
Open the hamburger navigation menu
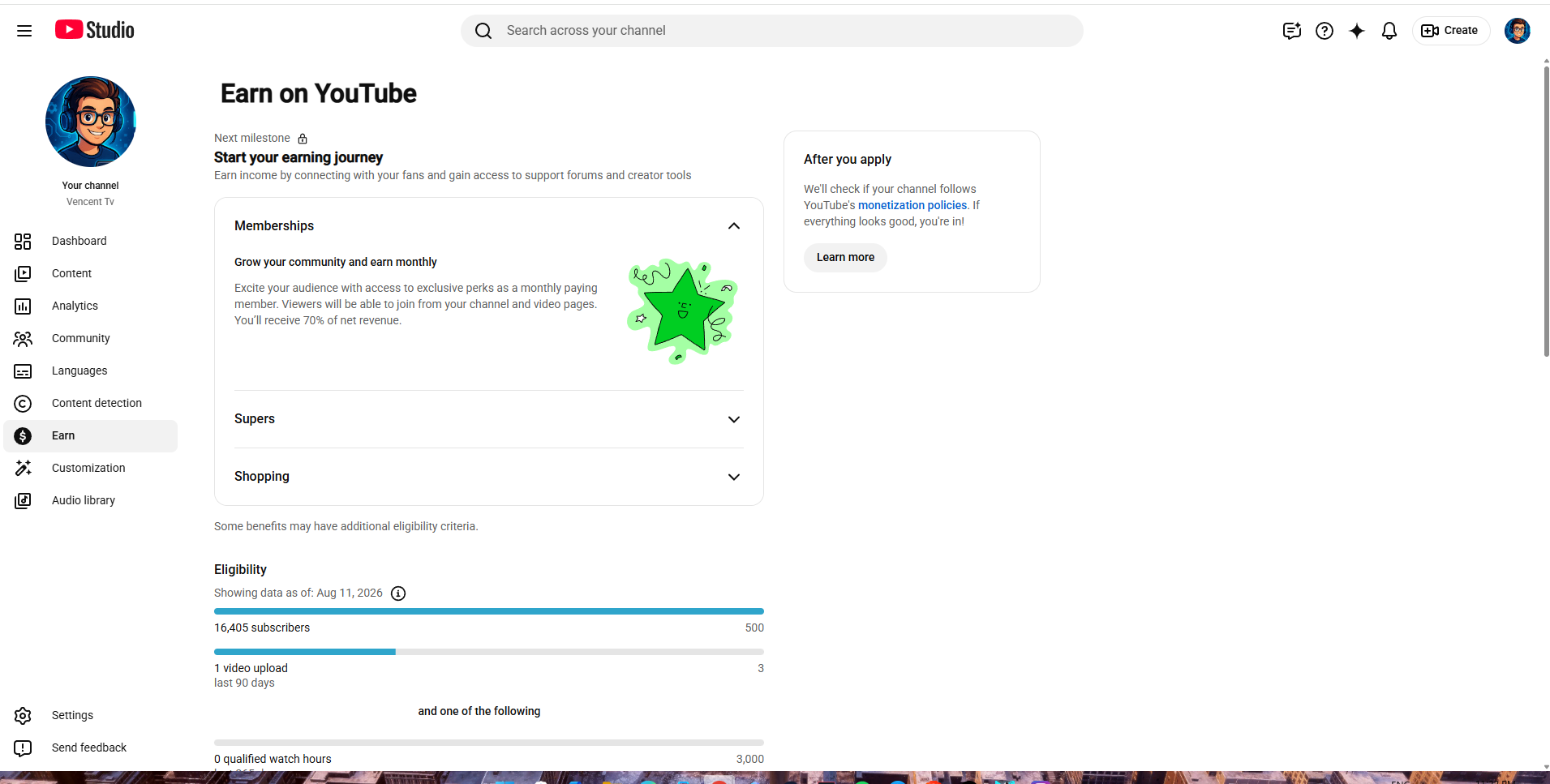coord(24,31)
